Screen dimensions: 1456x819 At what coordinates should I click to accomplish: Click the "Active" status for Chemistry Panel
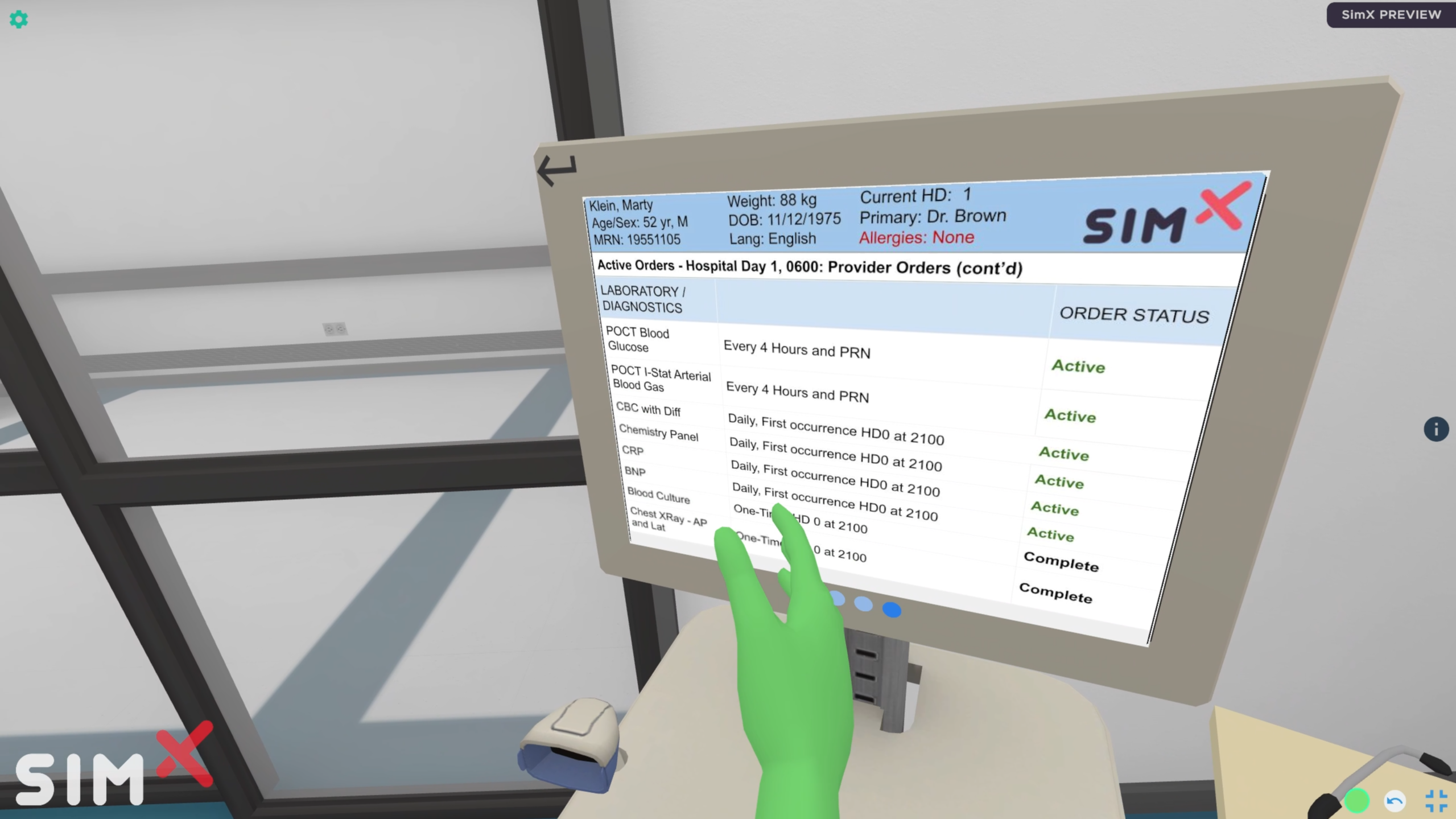(x=1059, y=481)
